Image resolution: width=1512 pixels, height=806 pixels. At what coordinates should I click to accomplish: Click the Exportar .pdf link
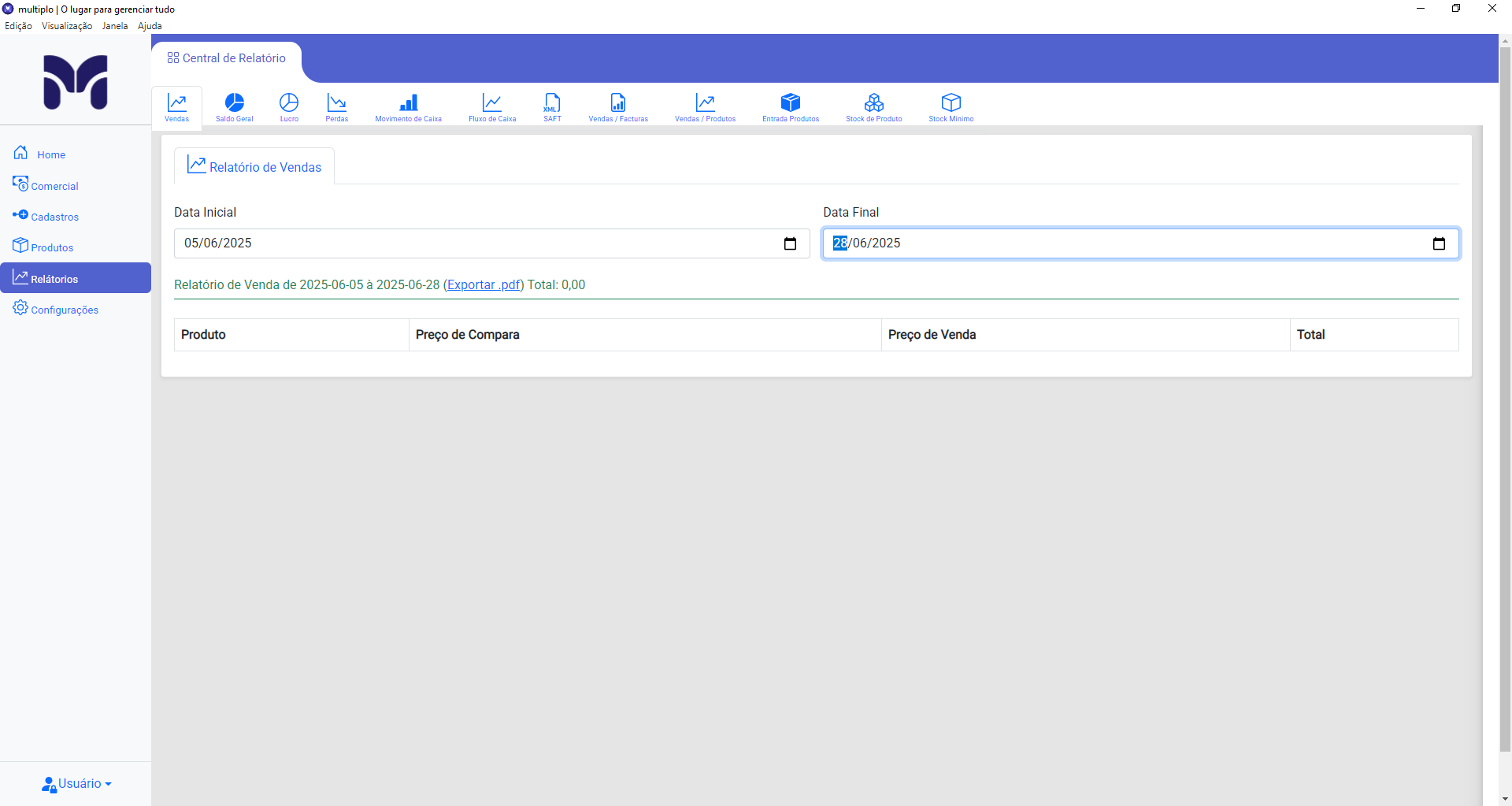point(484,285)
